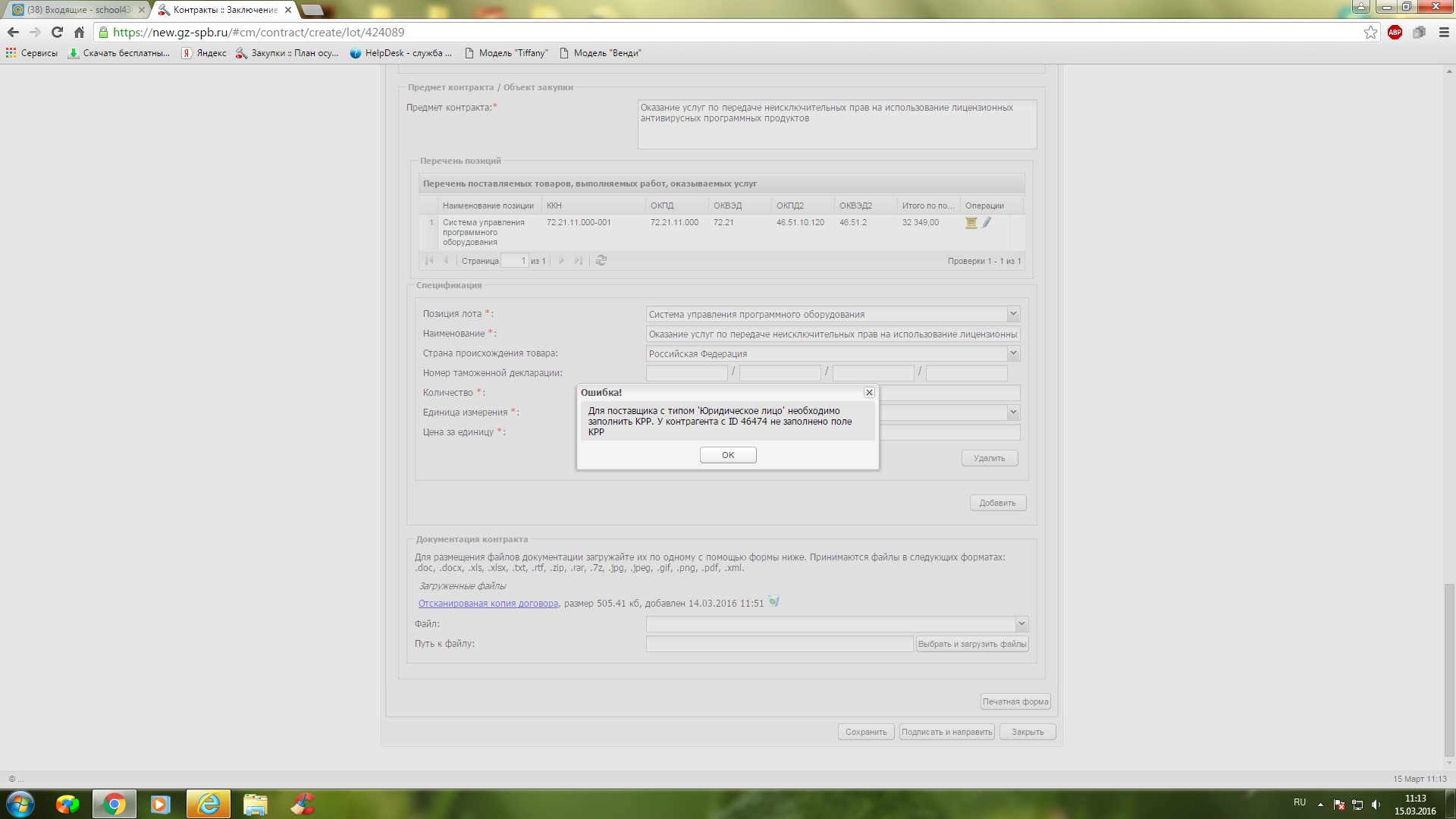This screenshot has width=1456, height=819.
Task: Close the Ошибка! dialog with X
Action: pyautogui.click(x=869, y=392)
